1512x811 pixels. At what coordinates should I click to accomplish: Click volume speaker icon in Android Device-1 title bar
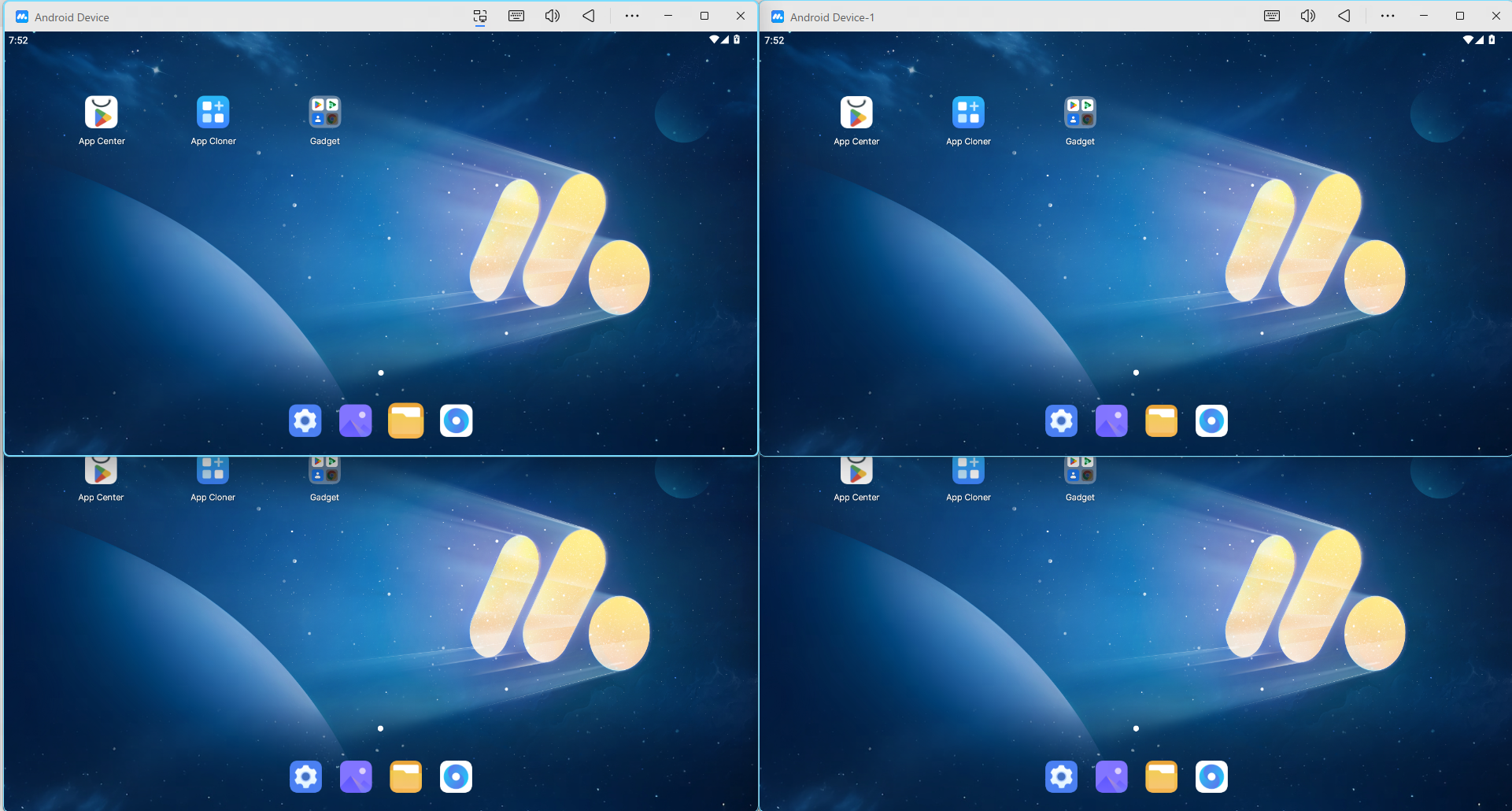tap(1308, 16)
